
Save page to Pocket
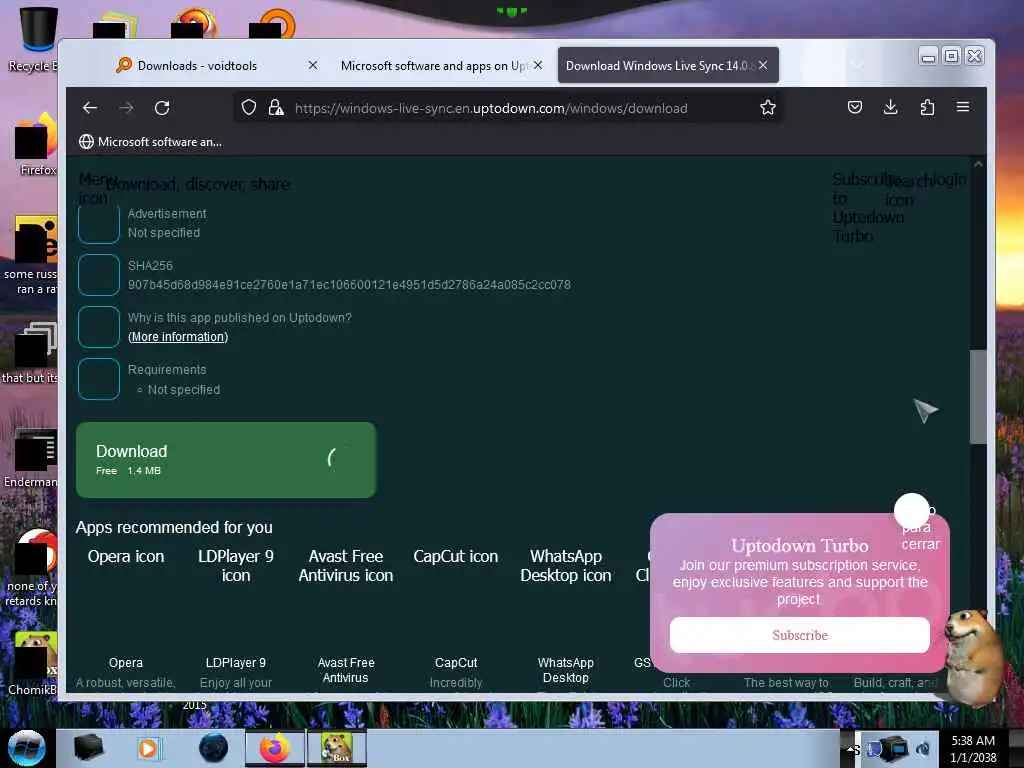855,108
